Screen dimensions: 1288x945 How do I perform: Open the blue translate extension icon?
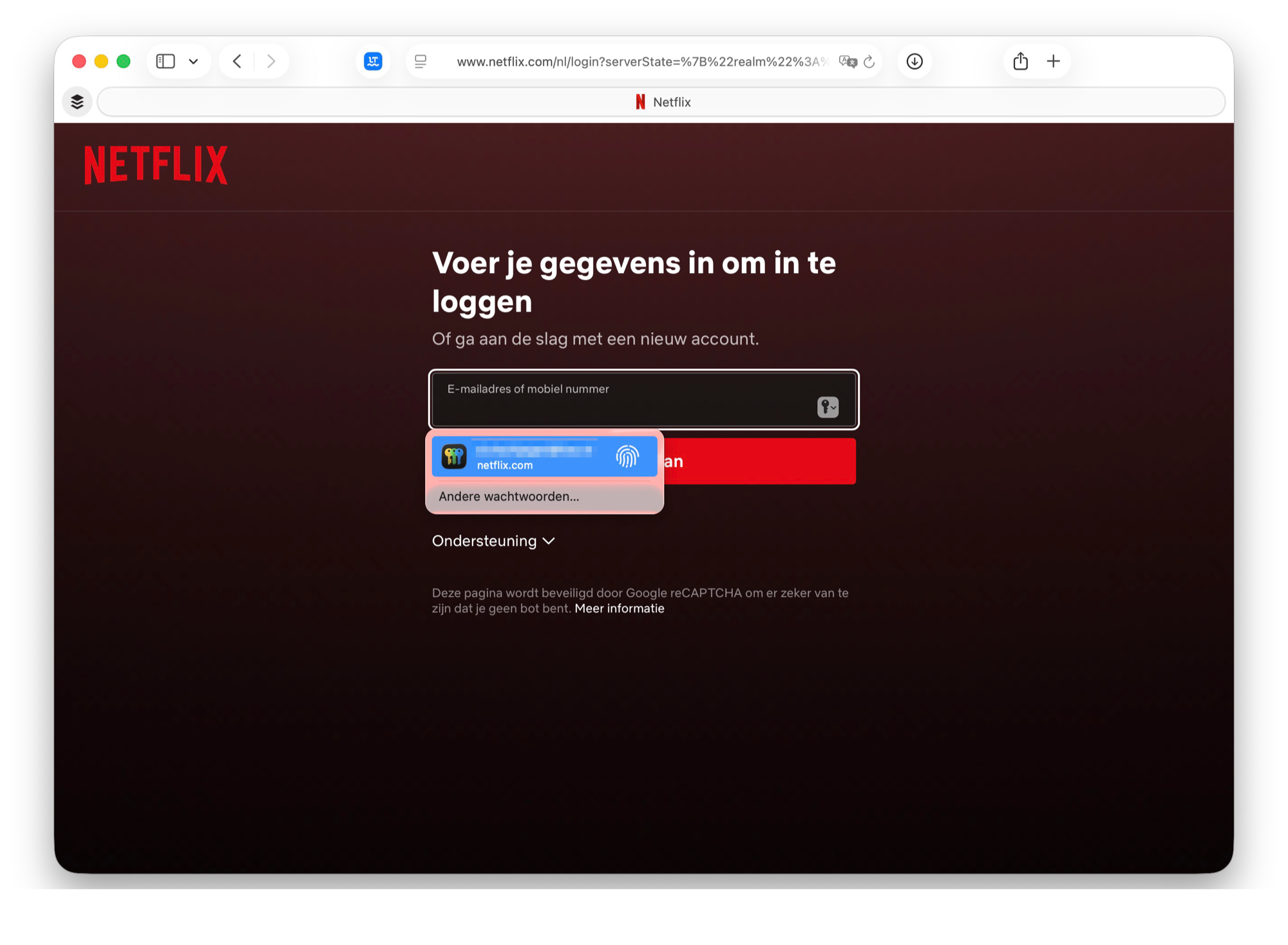pyautogui.click(x=373, y=61)
